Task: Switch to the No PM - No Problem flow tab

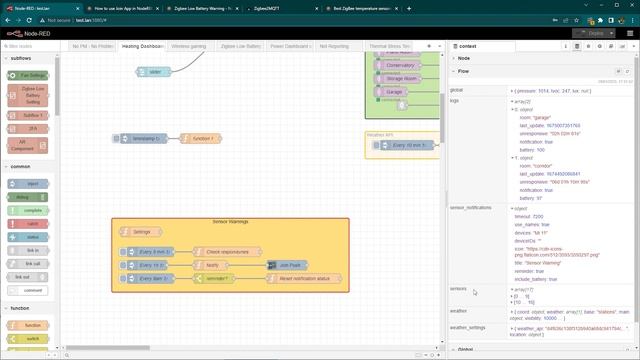Action: click(92, 47)
